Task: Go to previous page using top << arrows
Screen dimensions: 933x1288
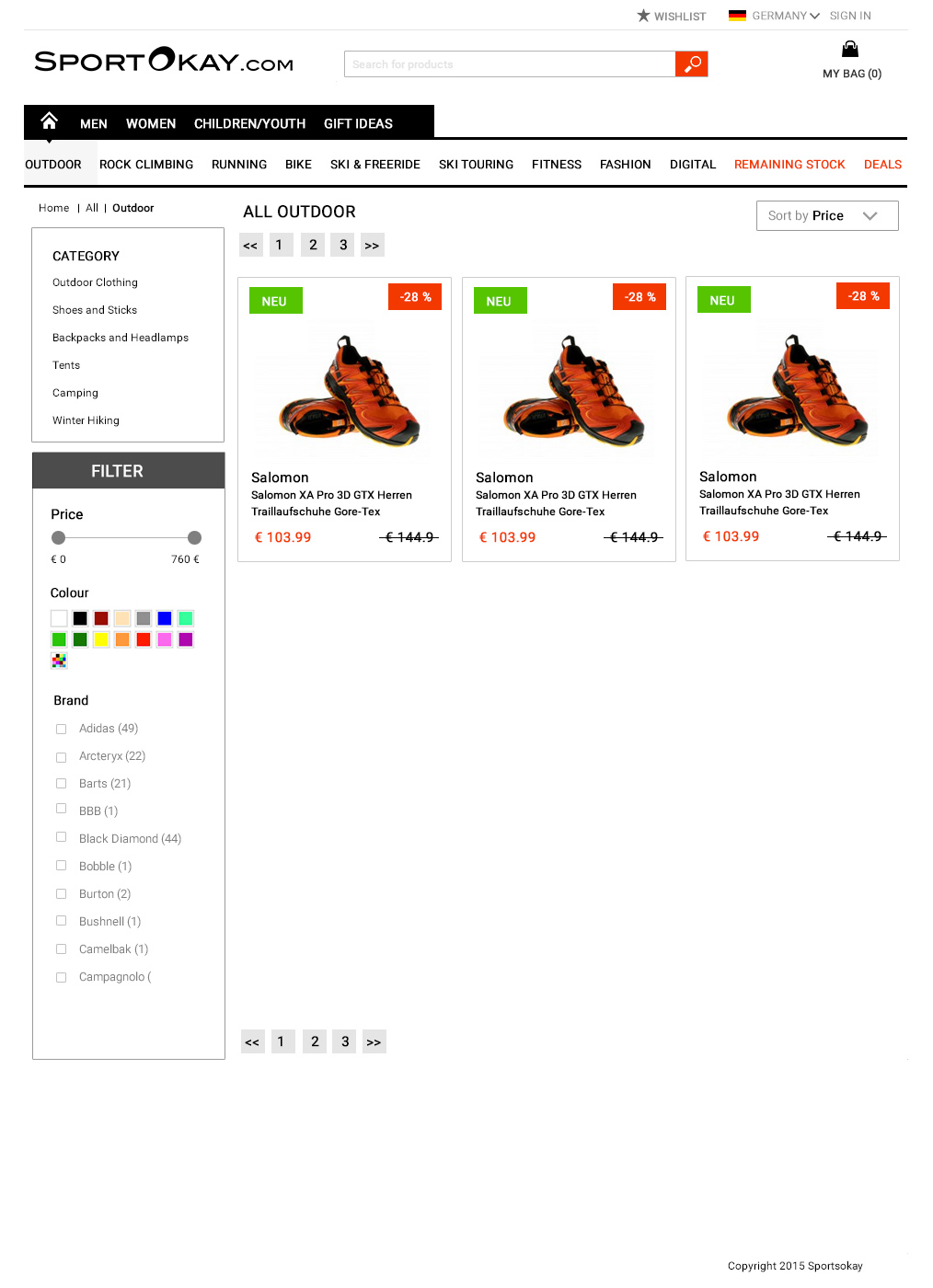Action: [250, 245]
